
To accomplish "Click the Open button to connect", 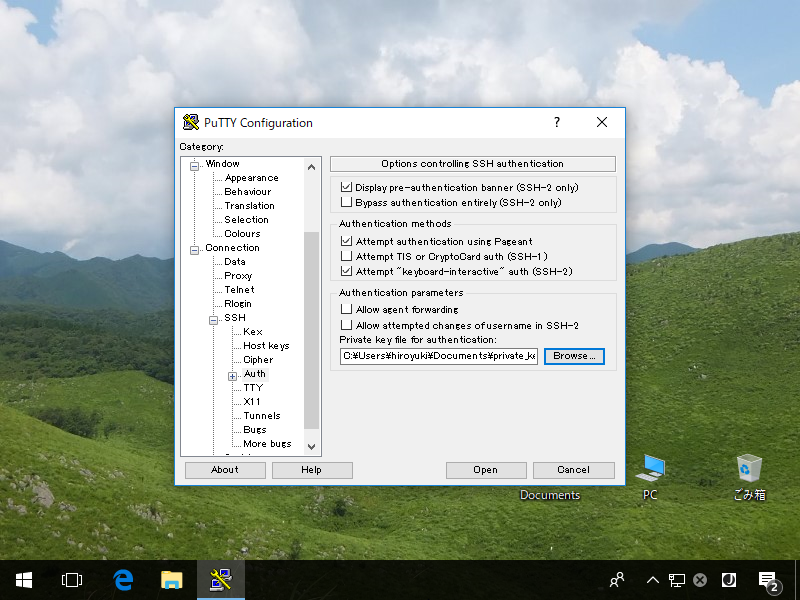I will (486, 470).
